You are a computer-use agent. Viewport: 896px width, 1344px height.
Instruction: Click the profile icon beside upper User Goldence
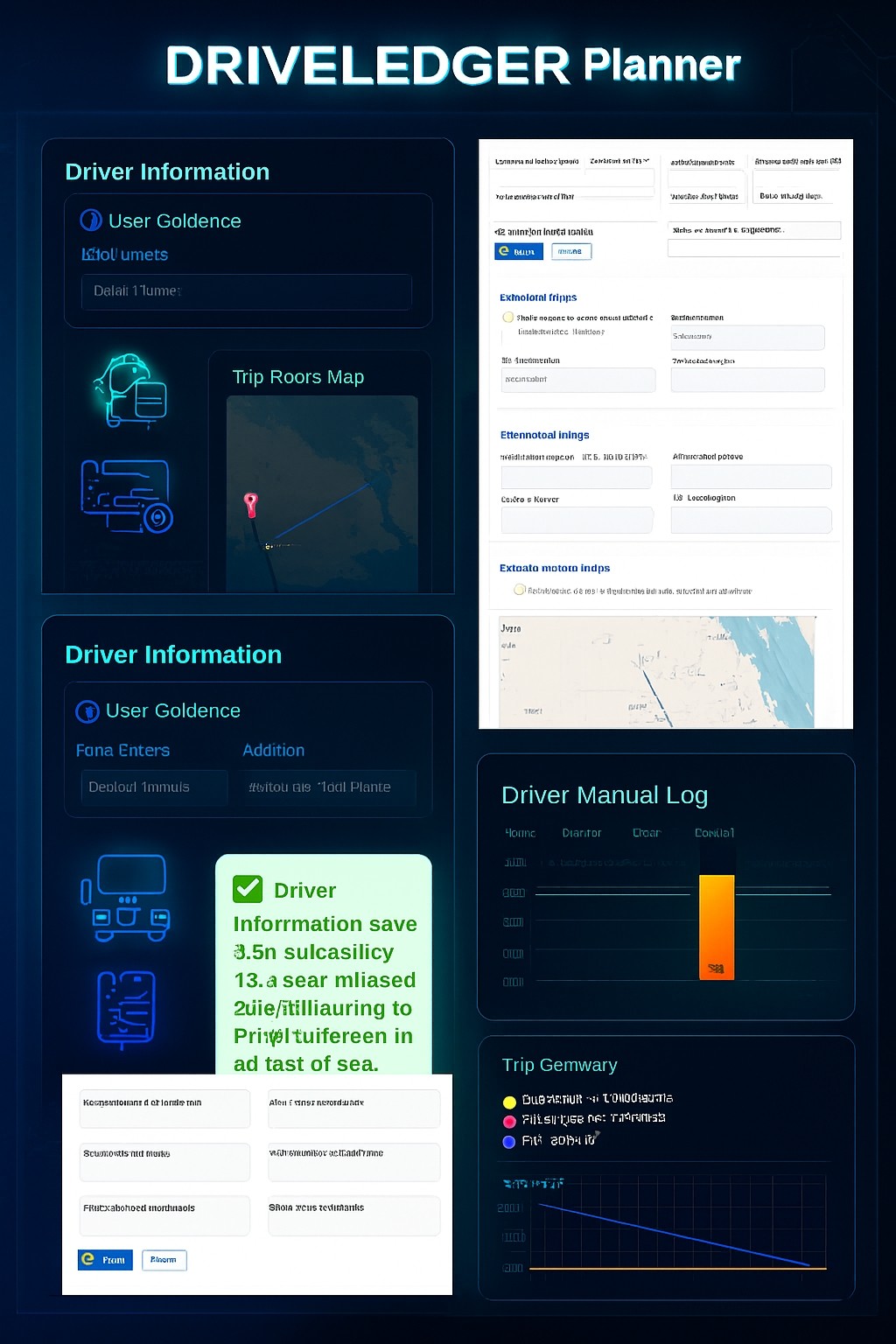91,220
